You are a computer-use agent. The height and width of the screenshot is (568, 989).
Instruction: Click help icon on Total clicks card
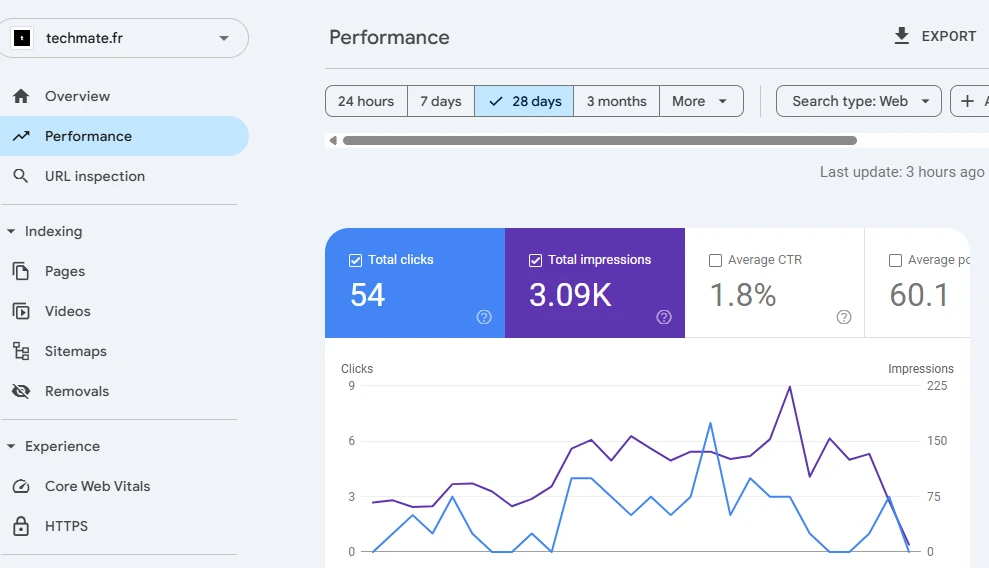(484, 317)
